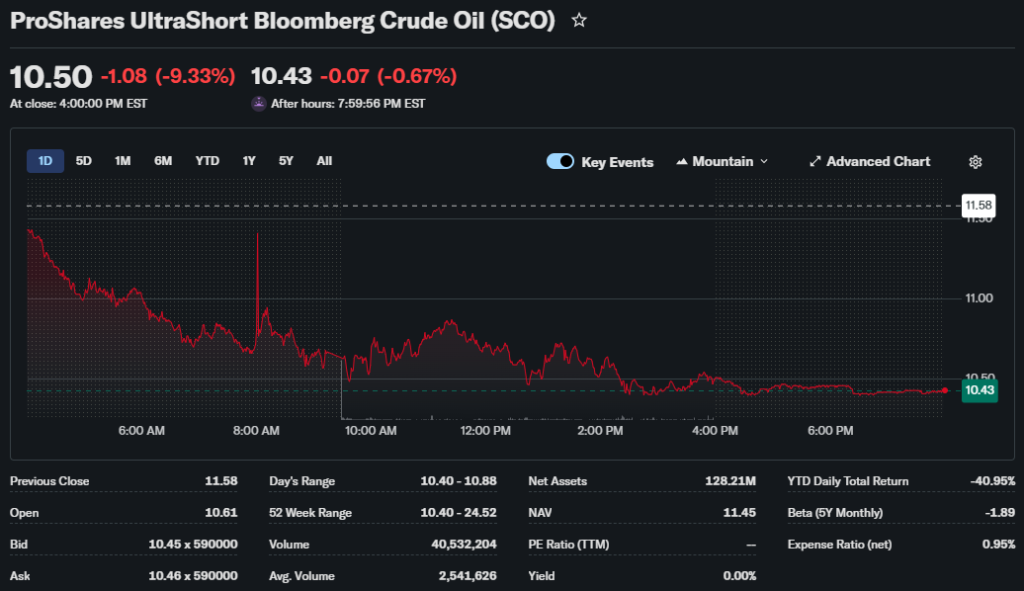Open chart settings gear icon
This screenshot has width=1024, height=591.
pyautogui.click(x=976, y=162)
